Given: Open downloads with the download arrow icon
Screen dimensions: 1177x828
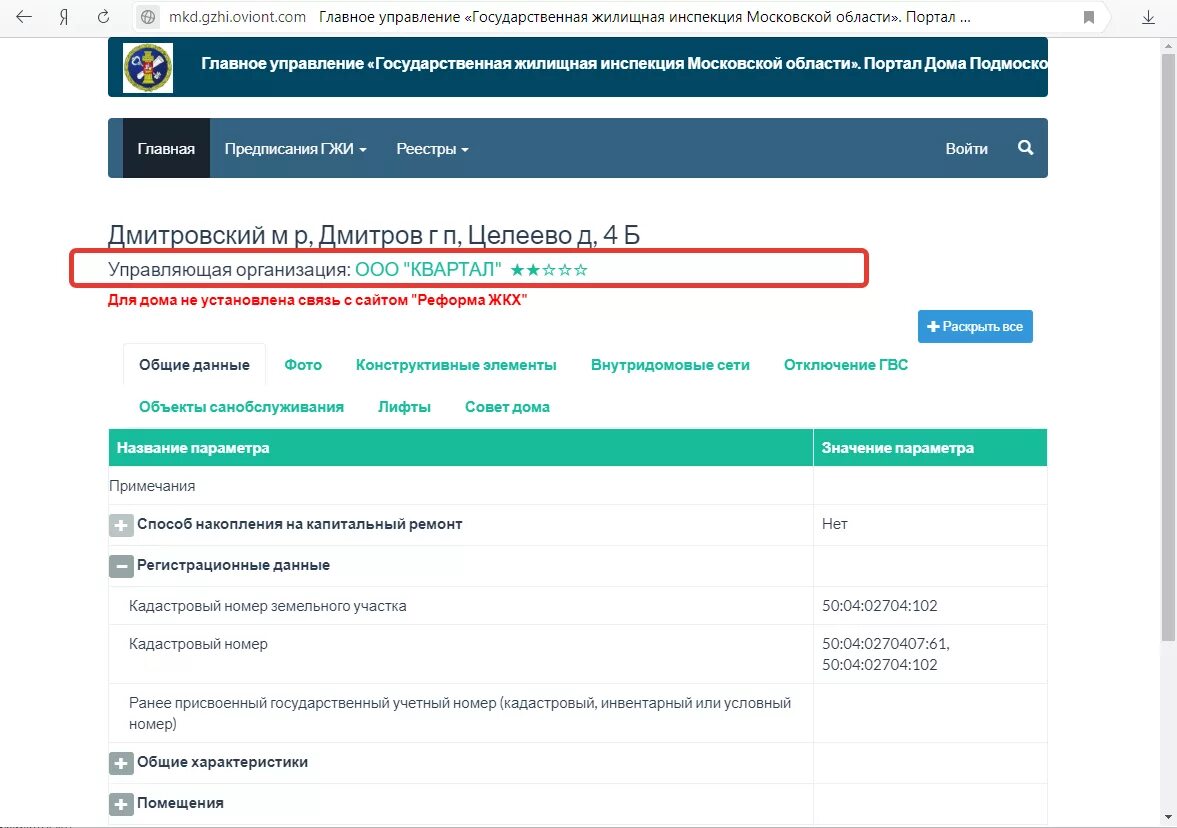Looking at the screenshot, I should click(x=1148, y=17).
